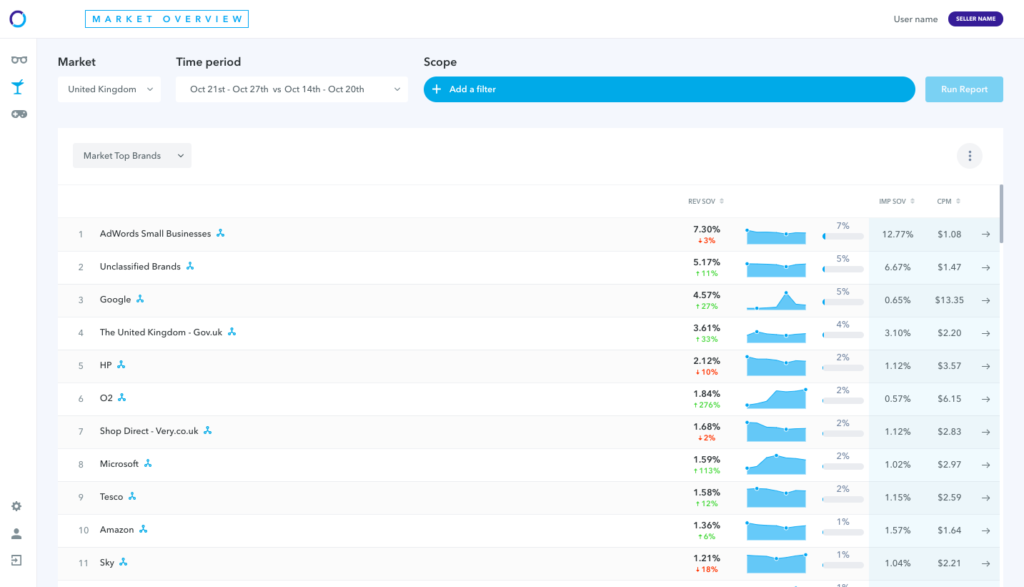Select the Tesco brand name
Screen dimensions: 1024x587
click(111, 497)
